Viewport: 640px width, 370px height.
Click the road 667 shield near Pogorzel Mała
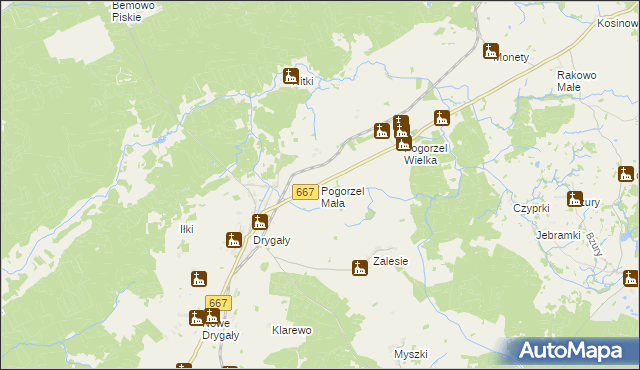(x=305, y=192)
